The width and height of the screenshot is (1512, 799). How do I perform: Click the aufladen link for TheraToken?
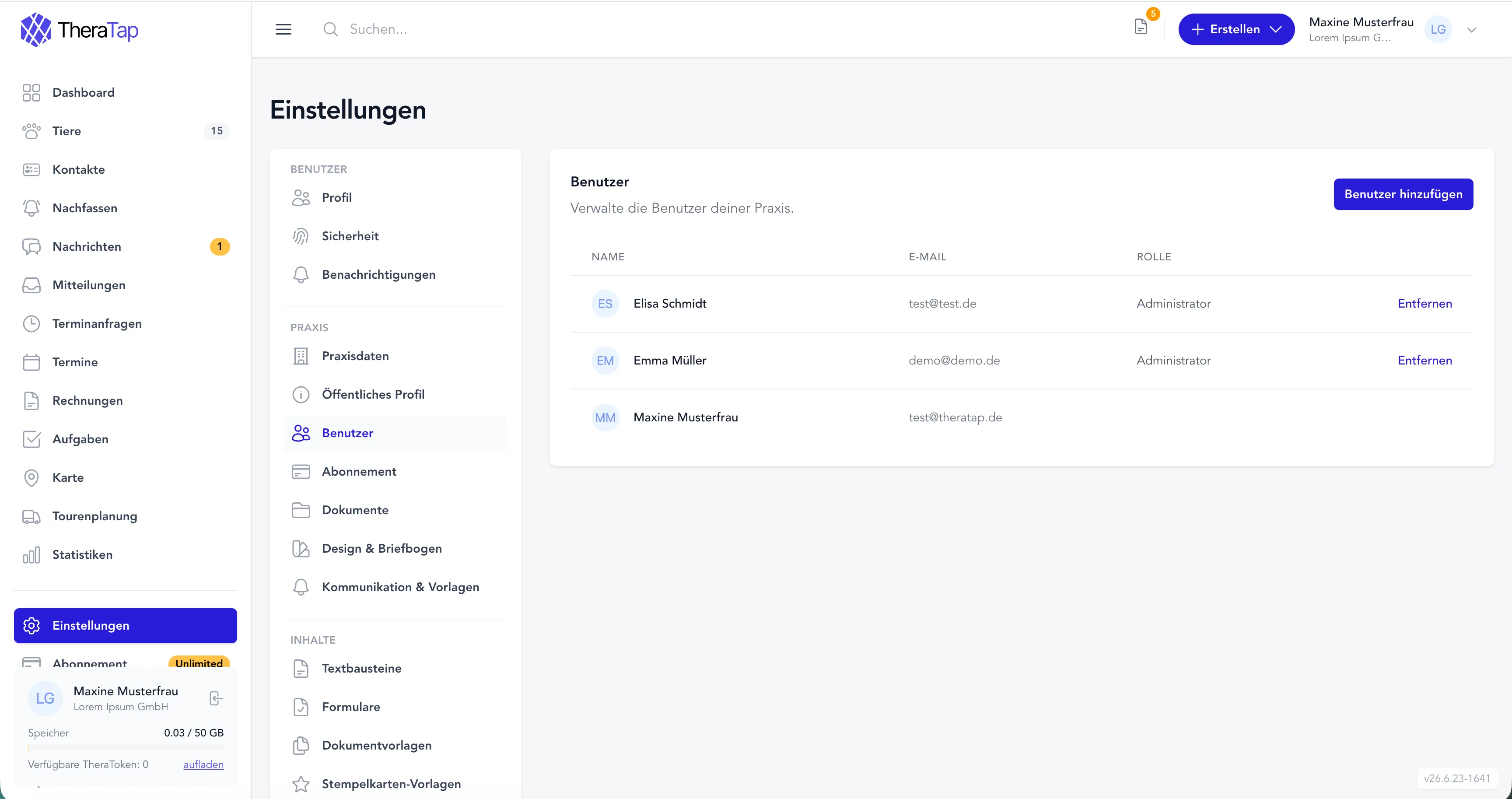[x=203, y=764]
